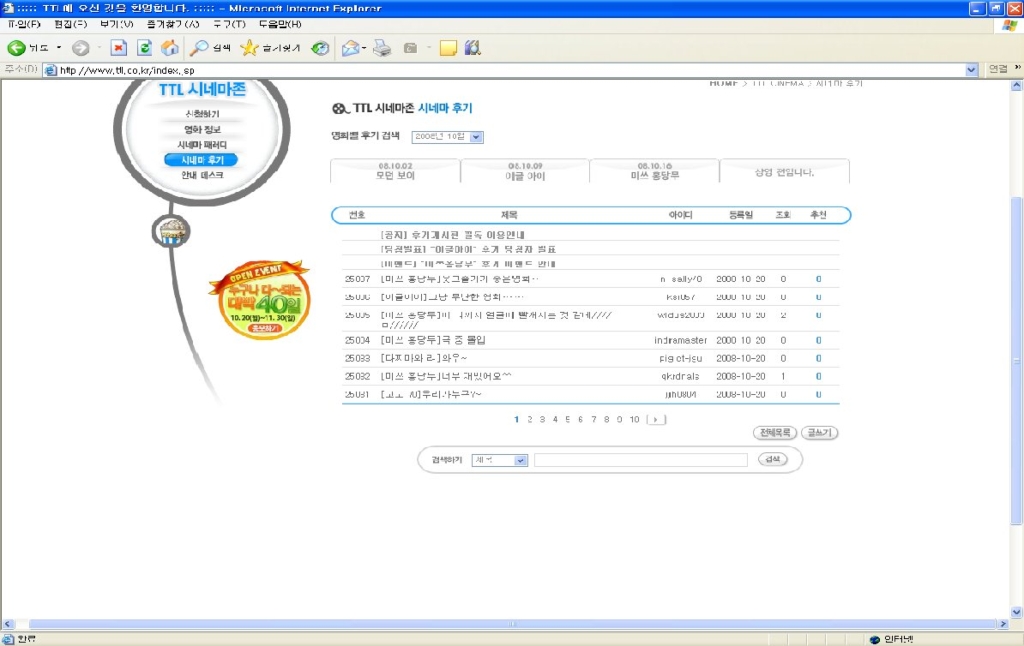Screen dimensions: 1024x646
Task: Go to the Home page icon
Action: (x=170, y=48)
